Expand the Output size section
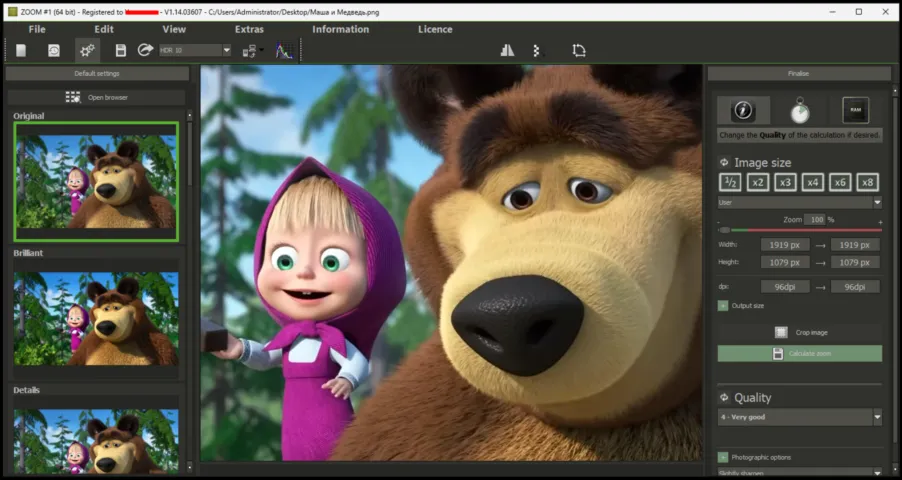 [x=723, y=306]
